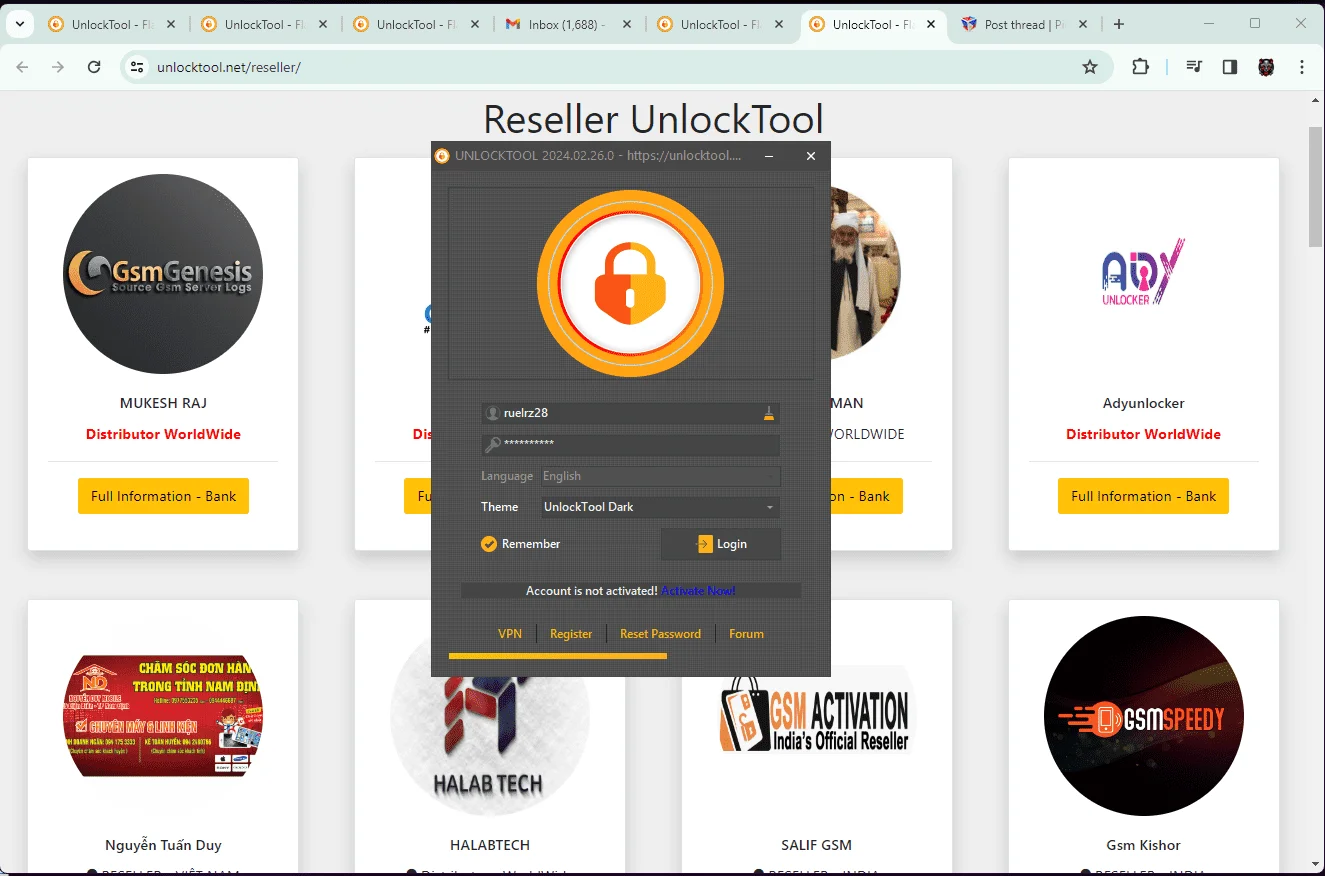The height and width of the screenshot is (876, 1325).
Task: Click the browser forward arrow
Action: tap(58, 67)
